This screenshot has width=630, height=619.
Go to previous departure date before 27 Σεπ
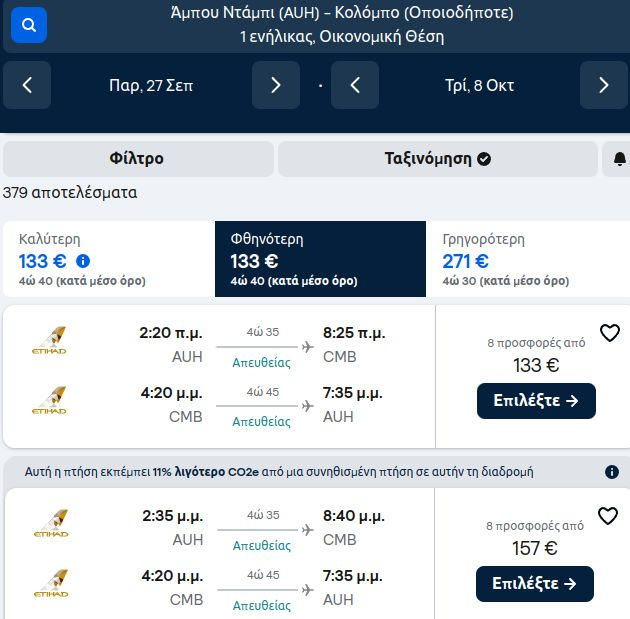[27, 85]
